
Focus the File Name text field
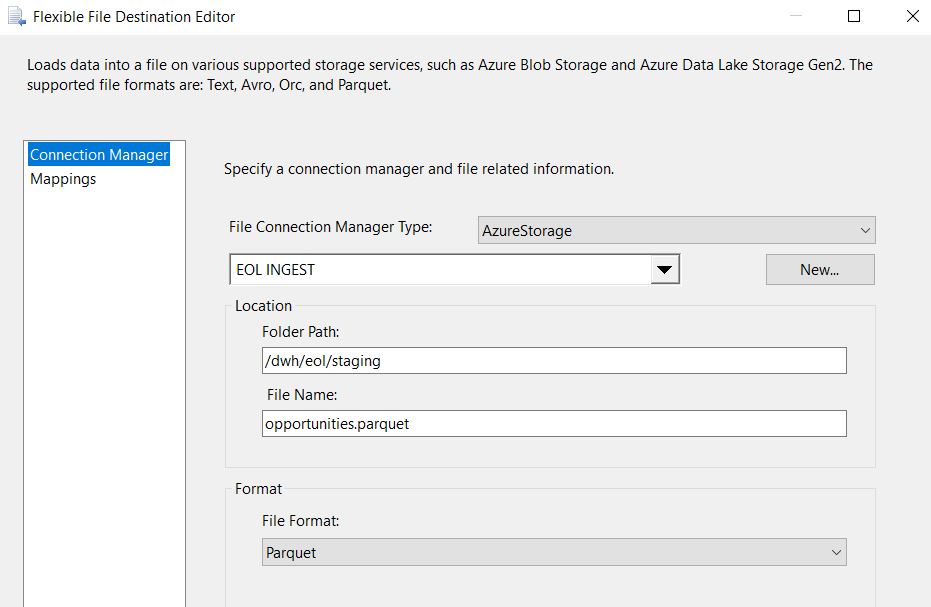coord(554,423)
